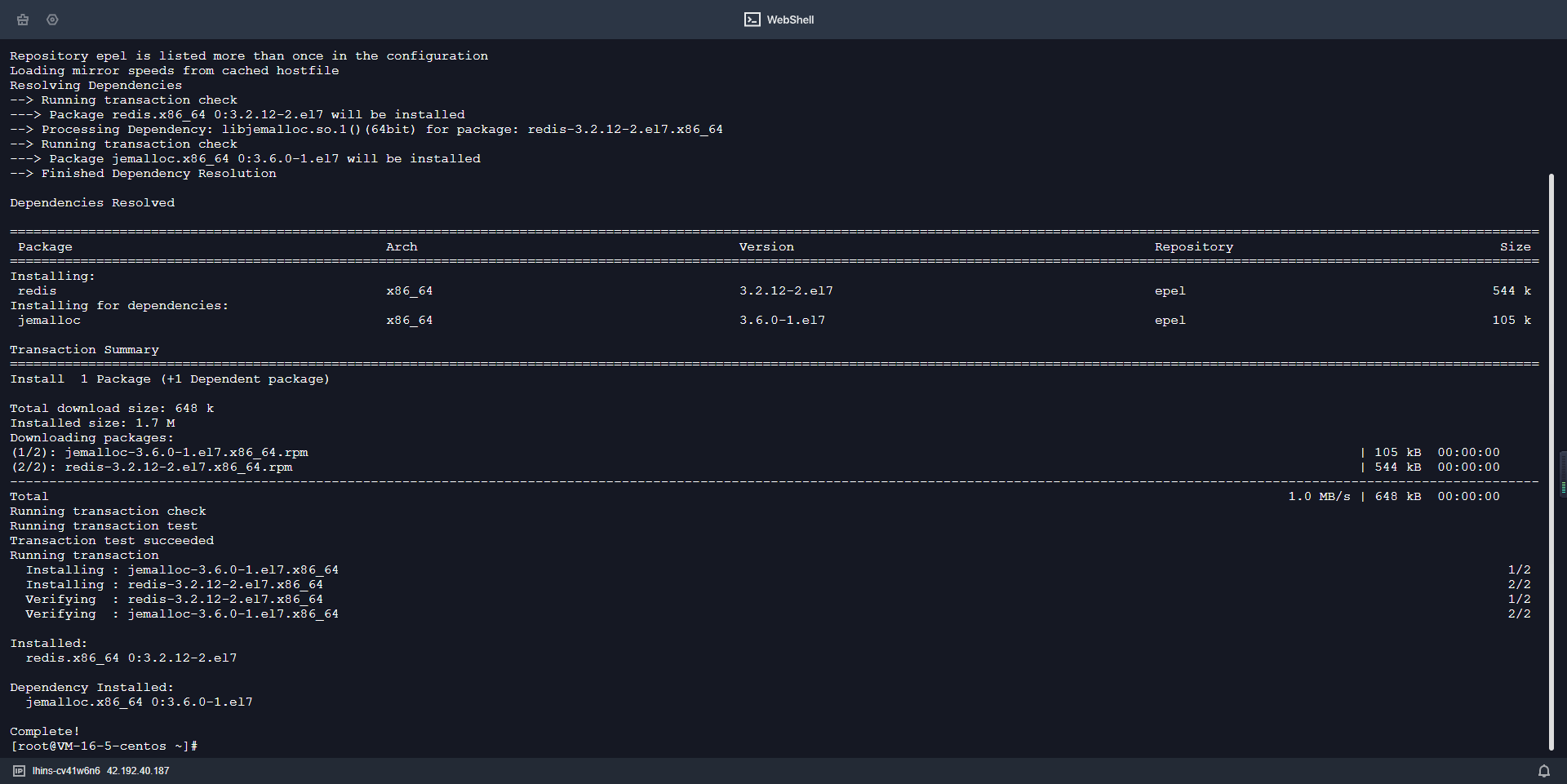
Task: Click 'Downloading packages:' line
Action: point(92,438)
